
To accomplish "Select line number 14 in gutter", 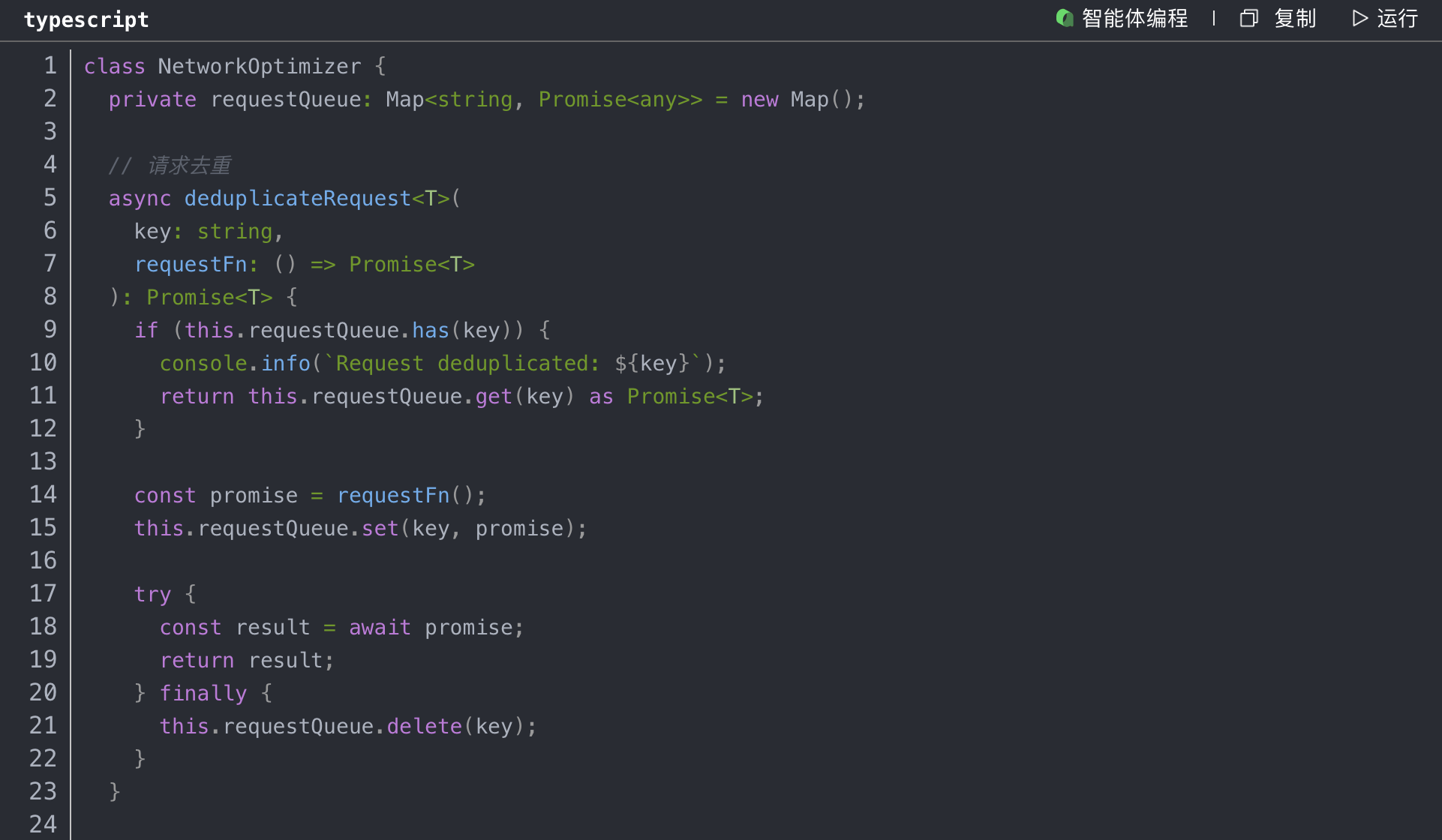I will (x=43, y=495).
